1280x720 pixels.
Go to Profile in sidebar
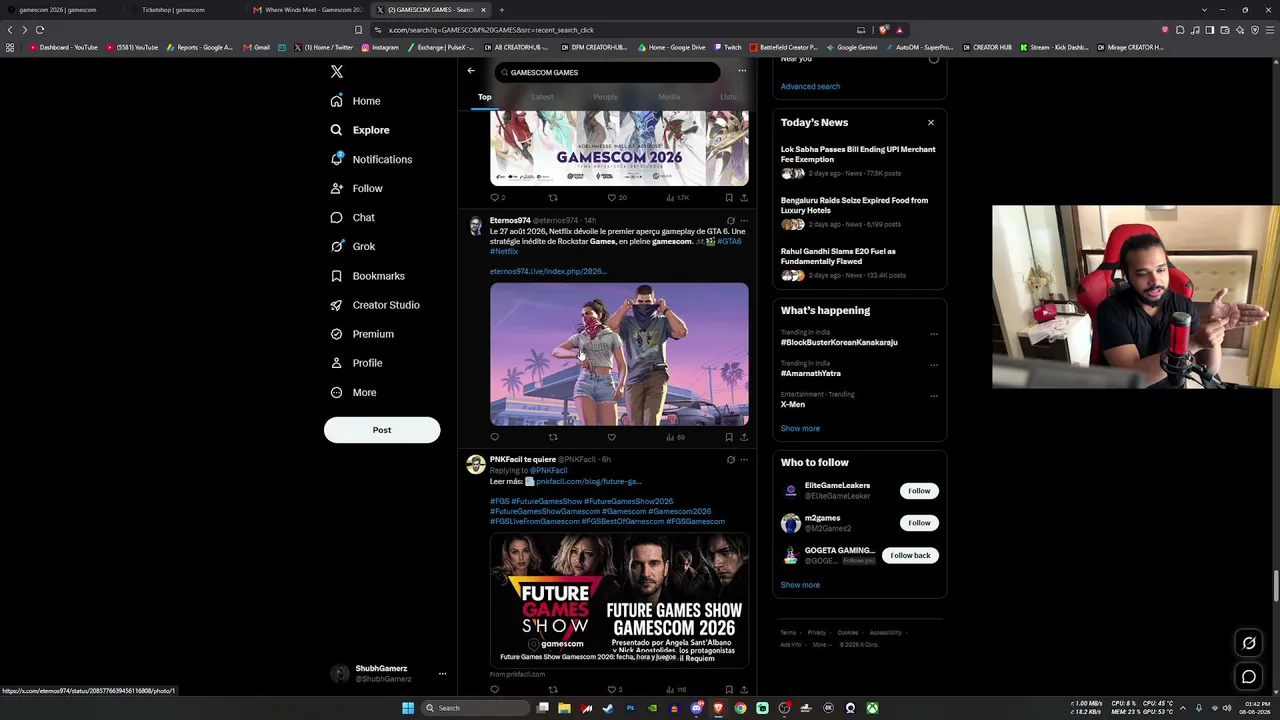pos(356,363)
